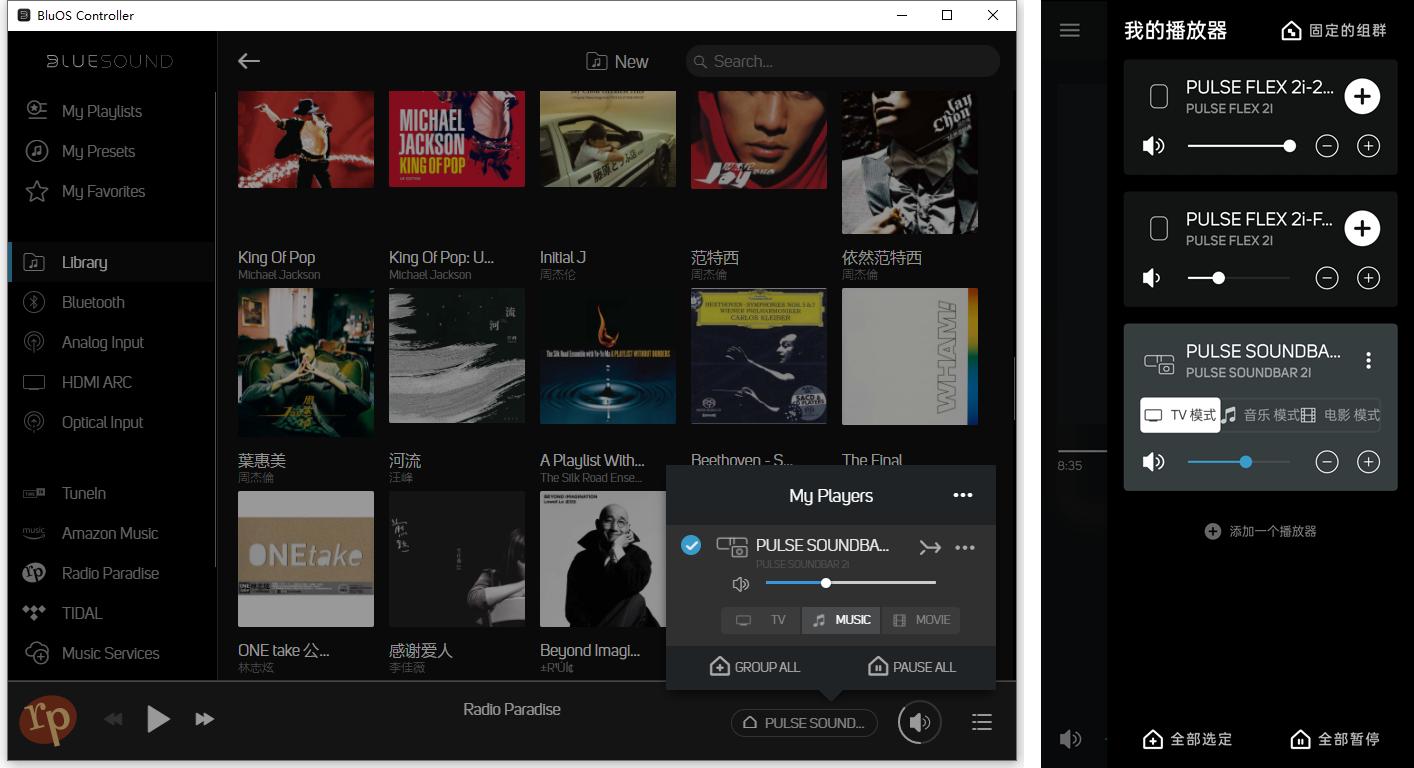1414x768 pixels.
Task: Add first PULSE FLEX 2i to group
Action: 1361,96
